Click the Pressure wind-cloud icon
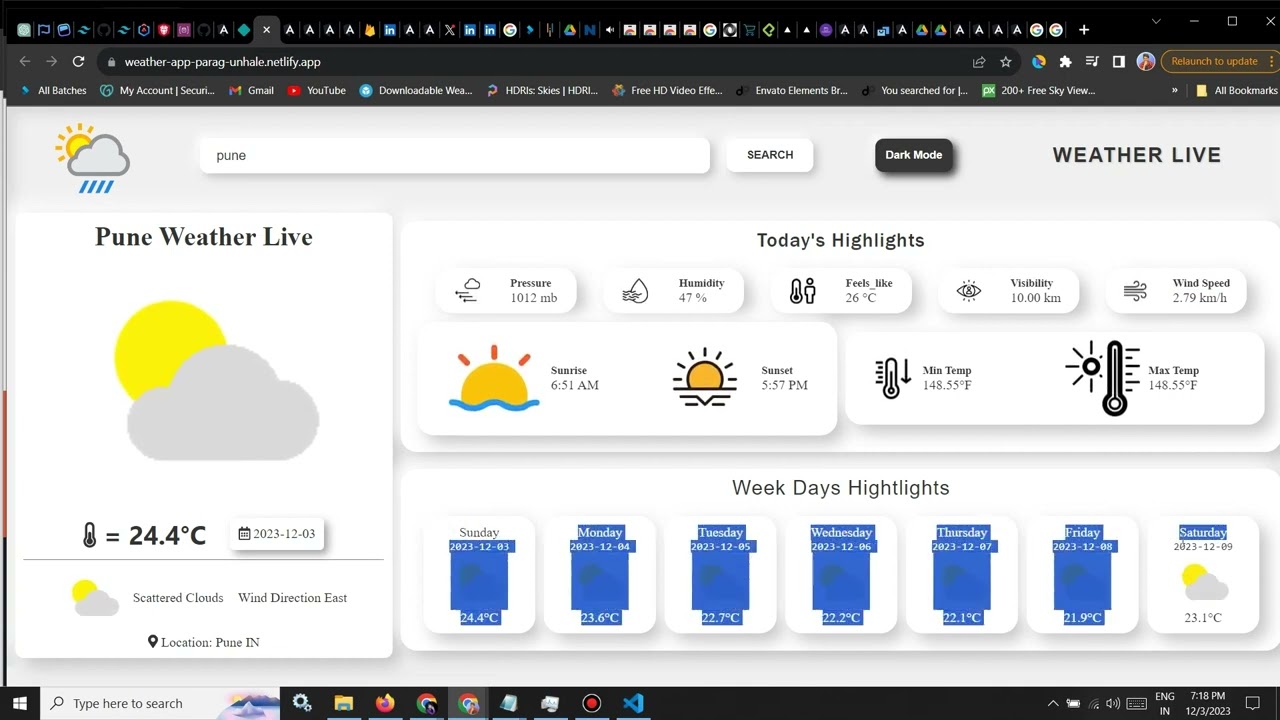 click(x=467, y=290)
